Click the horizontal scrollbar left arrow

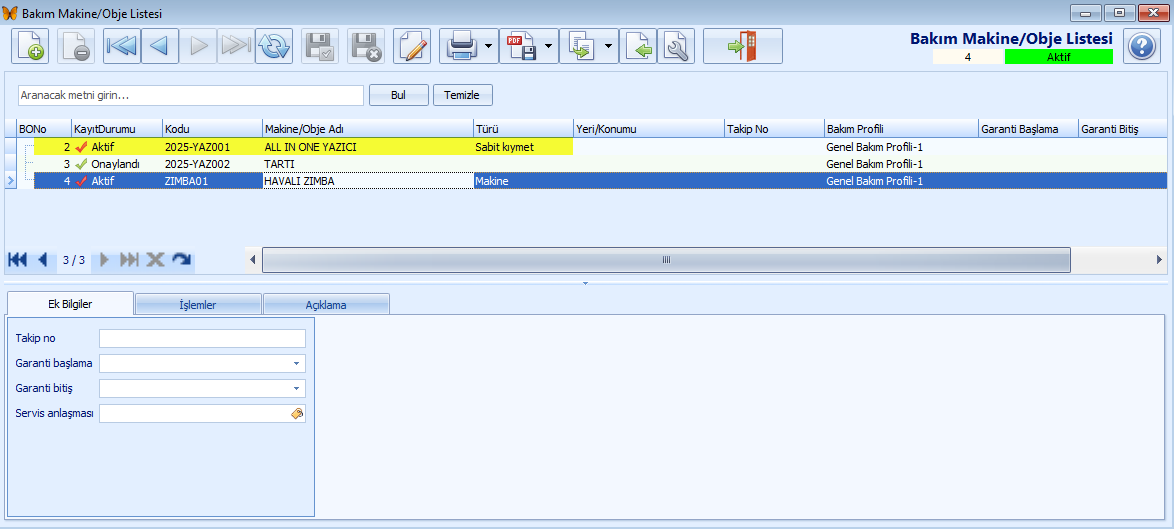(x=252, y=260)
